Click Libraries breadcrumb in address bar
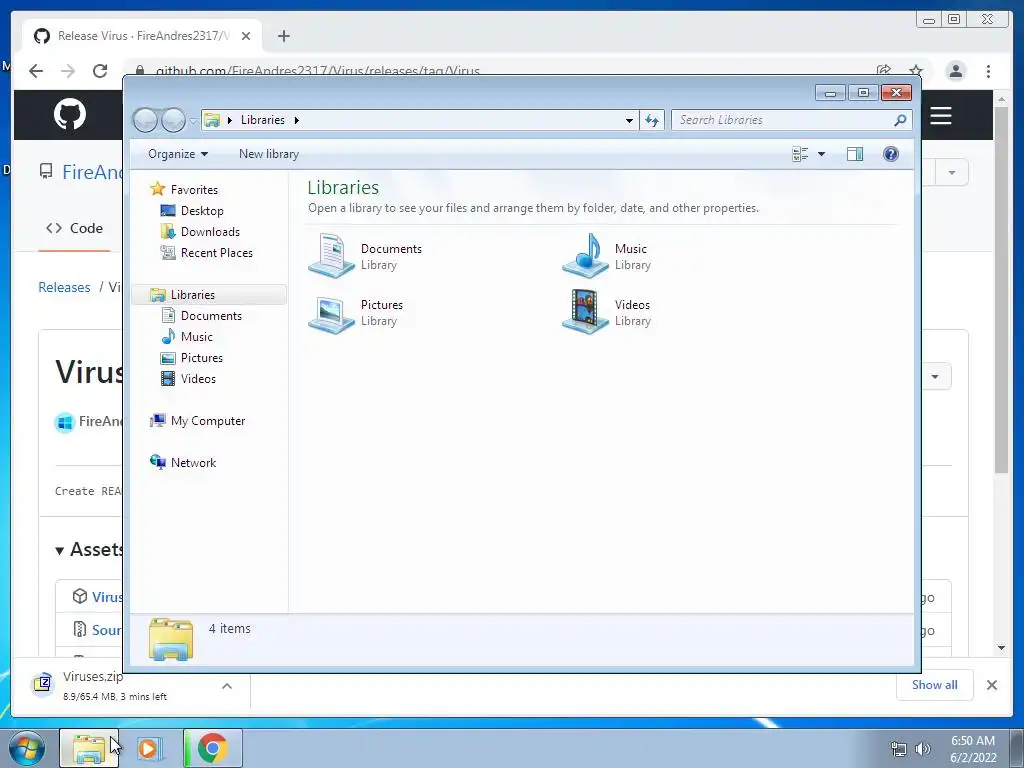1024x768 pixels. tap(263, 120)
